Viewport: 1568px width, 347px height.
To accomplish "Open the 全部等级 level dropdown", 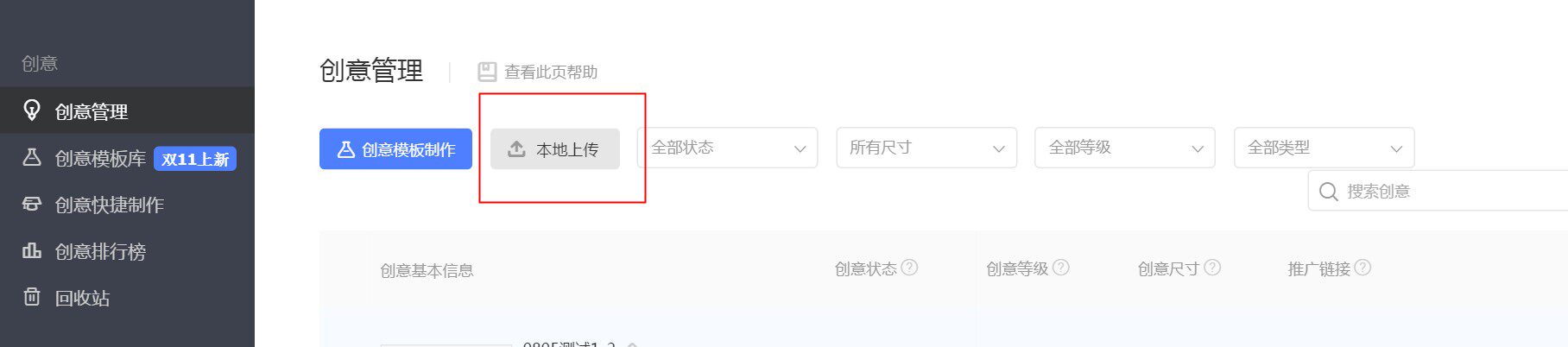I will tap(1125, 148).
